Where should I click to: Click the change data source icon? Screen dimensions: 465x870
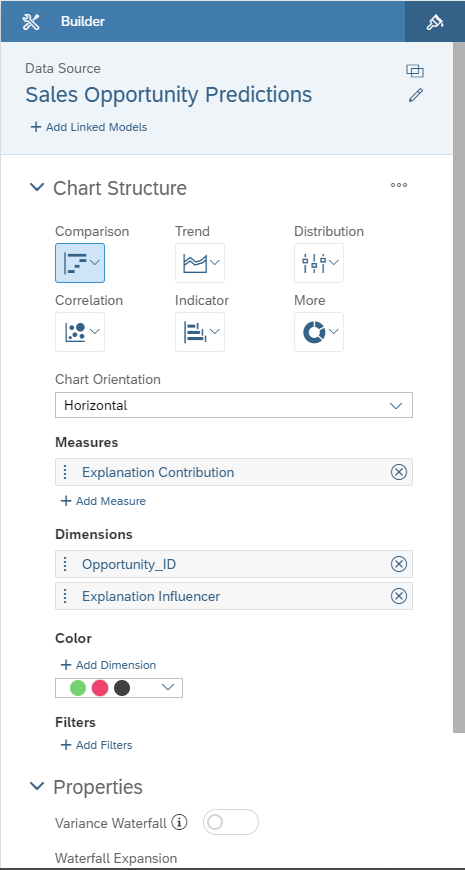tap(415, 71)
